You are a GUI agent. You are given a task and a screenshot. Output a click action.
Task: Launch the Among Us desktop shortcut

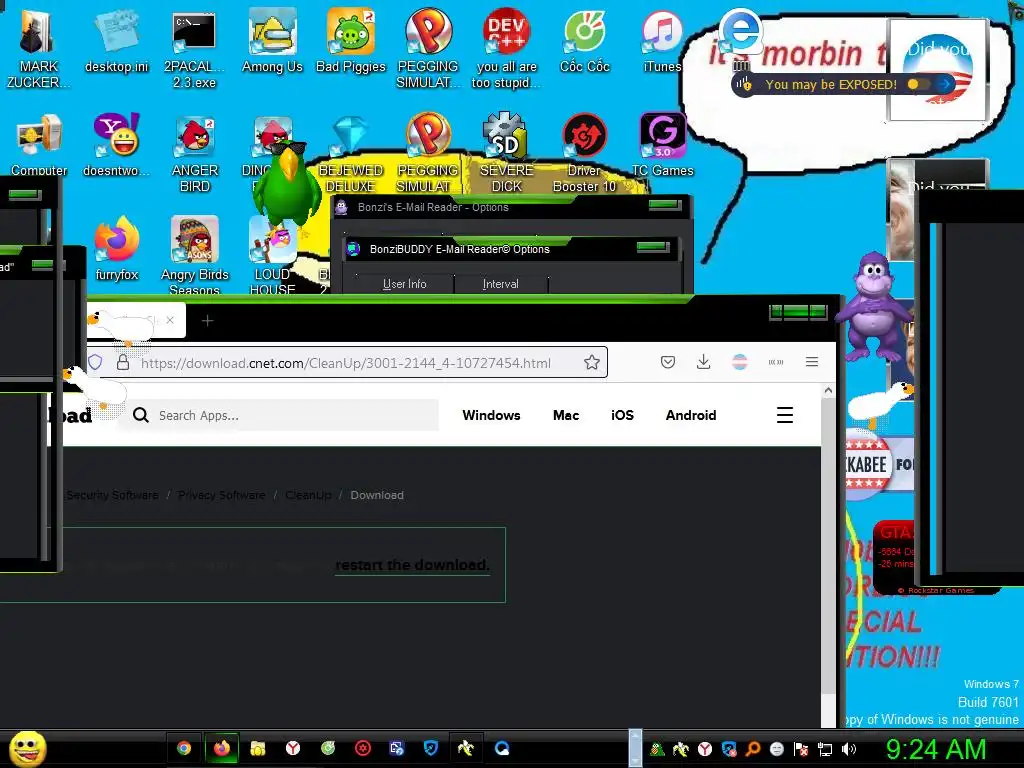click(x=272, y=40)
